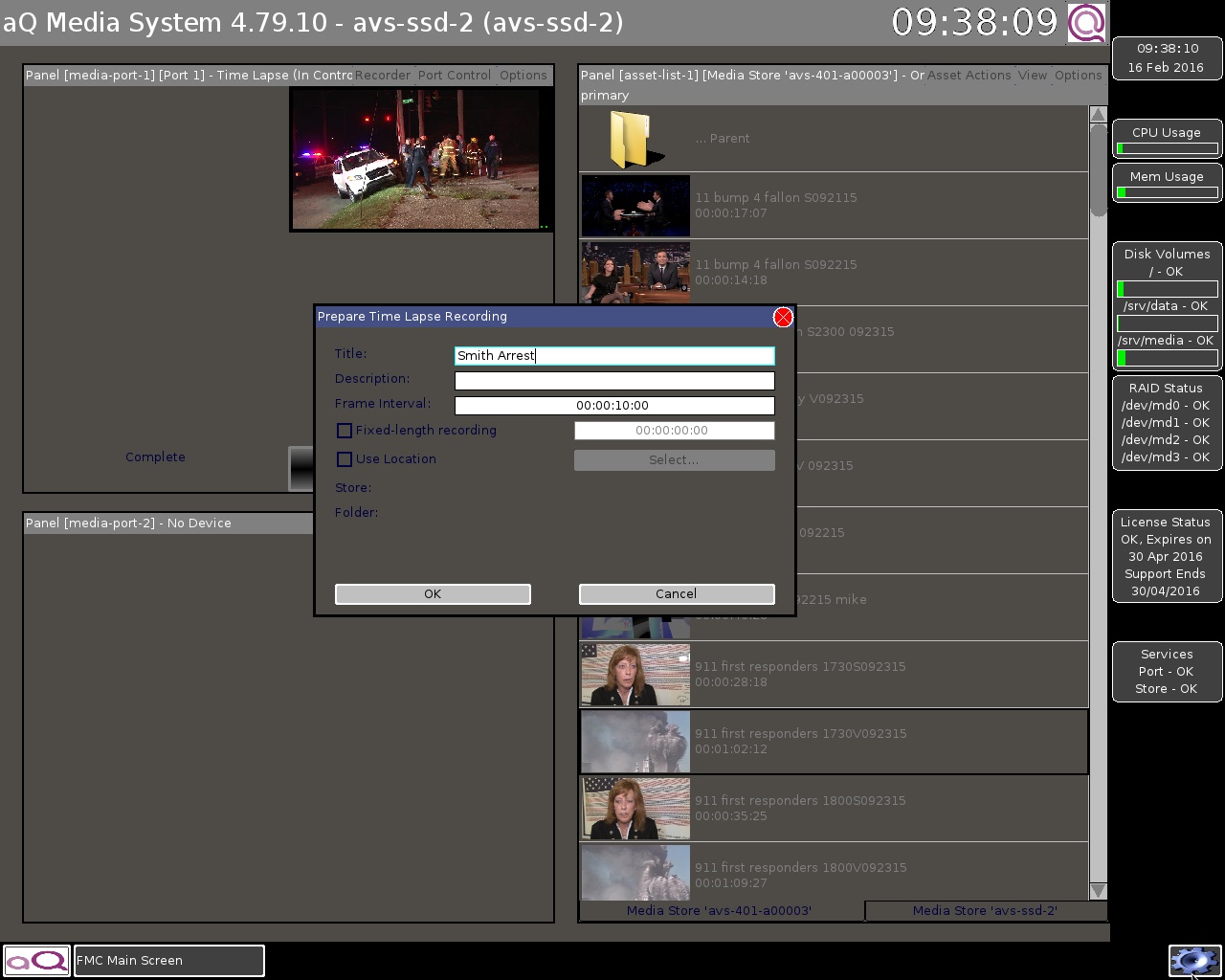Switch to Media Store 'avs-401-a00003' tab
1225x980 pixels.
click(x=720, y=911)
